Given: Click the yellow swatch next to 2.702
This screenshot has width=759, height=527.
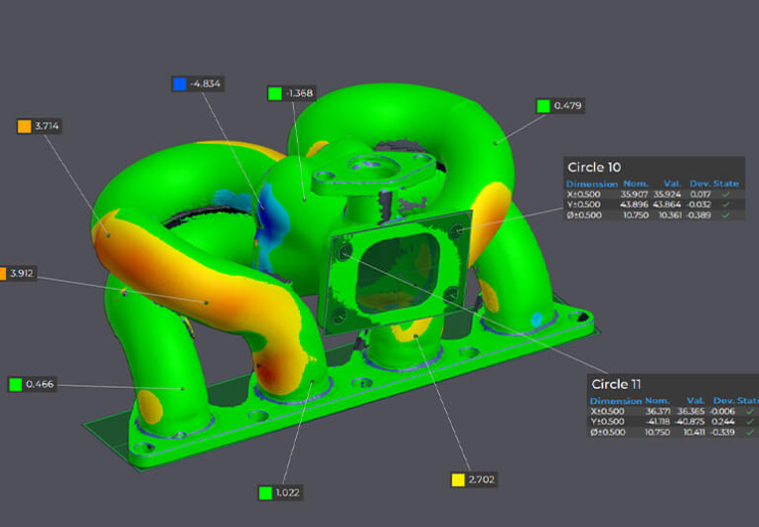Looking at the screenshot, I should pos(458,480).
